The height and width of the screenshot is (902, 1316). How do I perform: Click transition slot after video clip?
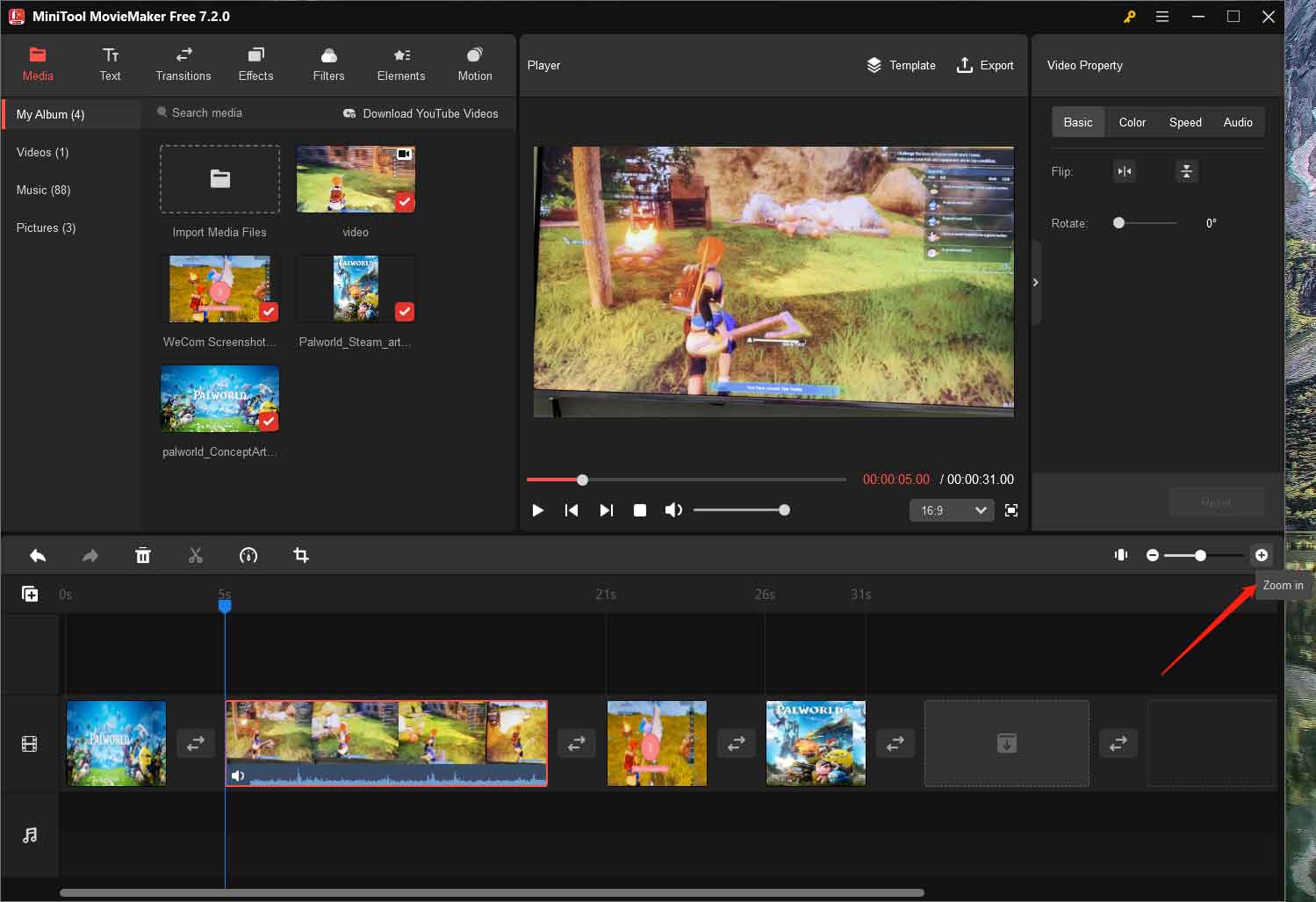pyautogui.click(x=577, y=743)
